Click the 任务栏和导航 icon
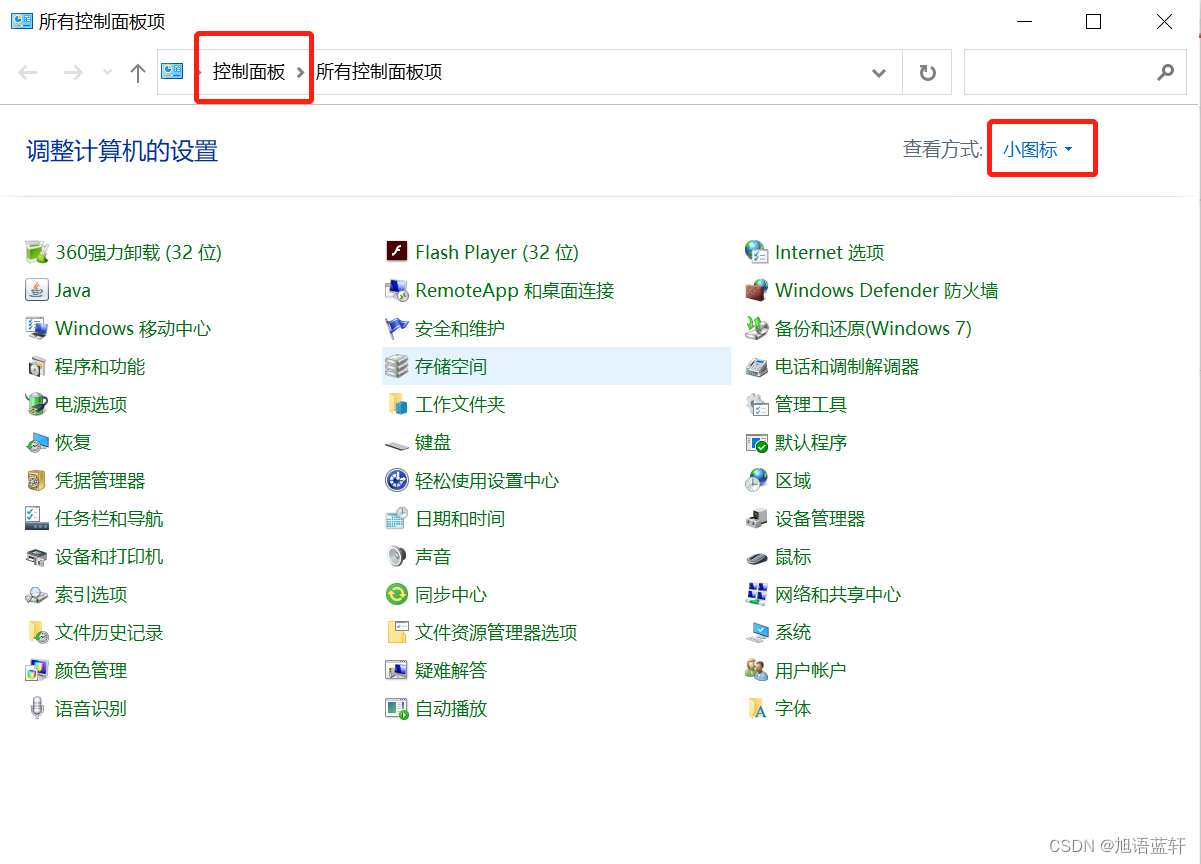Viewport: 1201px width, 864px height. 37,518
